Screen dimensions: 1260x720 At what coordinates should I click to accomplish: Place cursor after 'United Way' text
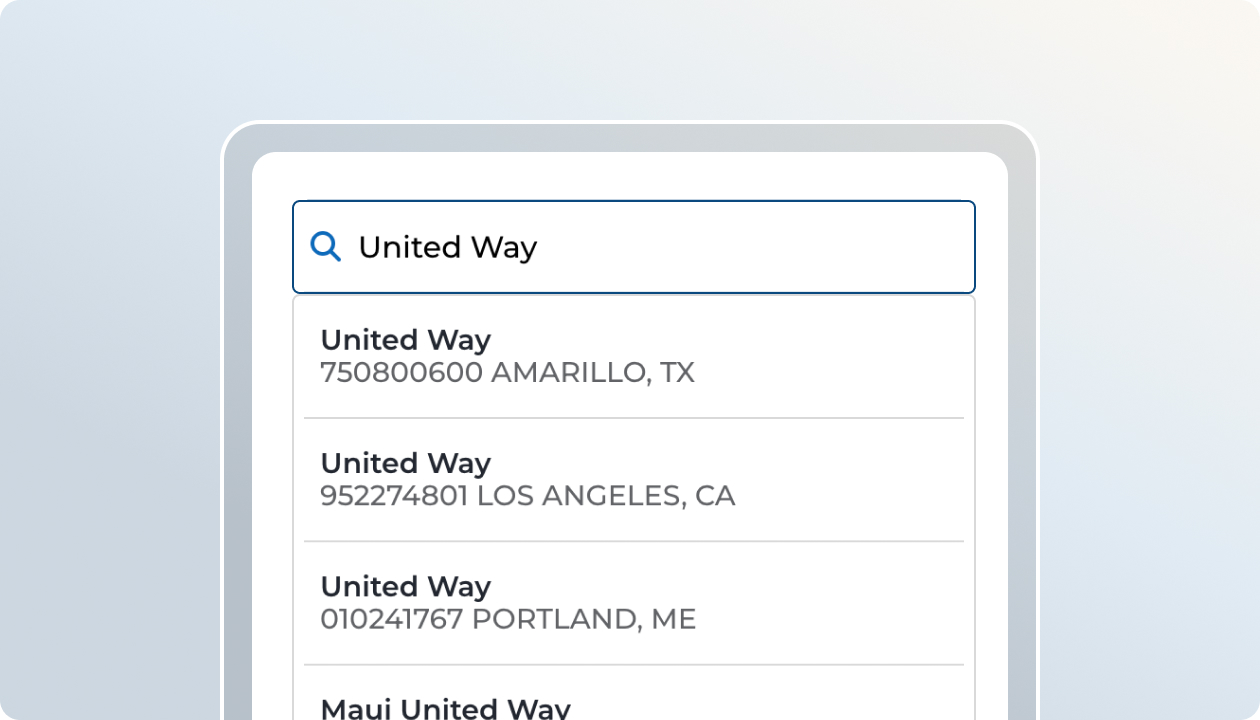[540, 246]
